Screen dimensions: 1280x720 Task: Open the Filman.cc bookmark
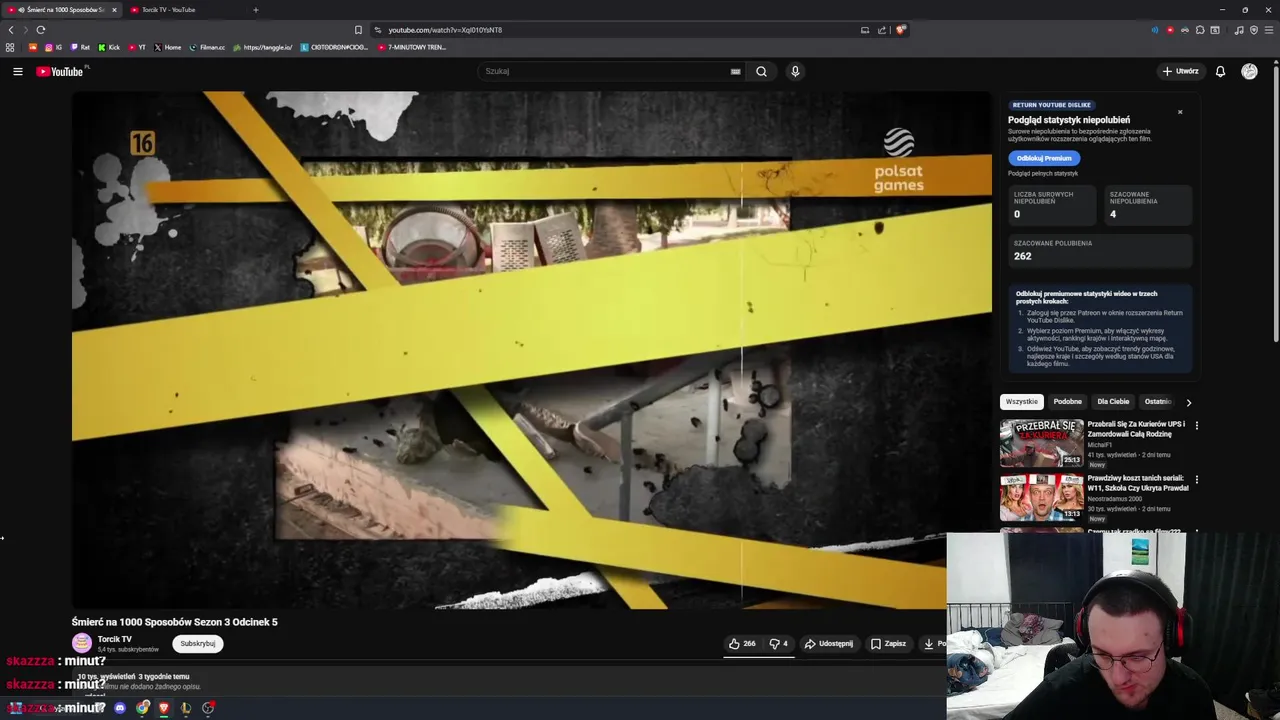[x=208, y=47]
